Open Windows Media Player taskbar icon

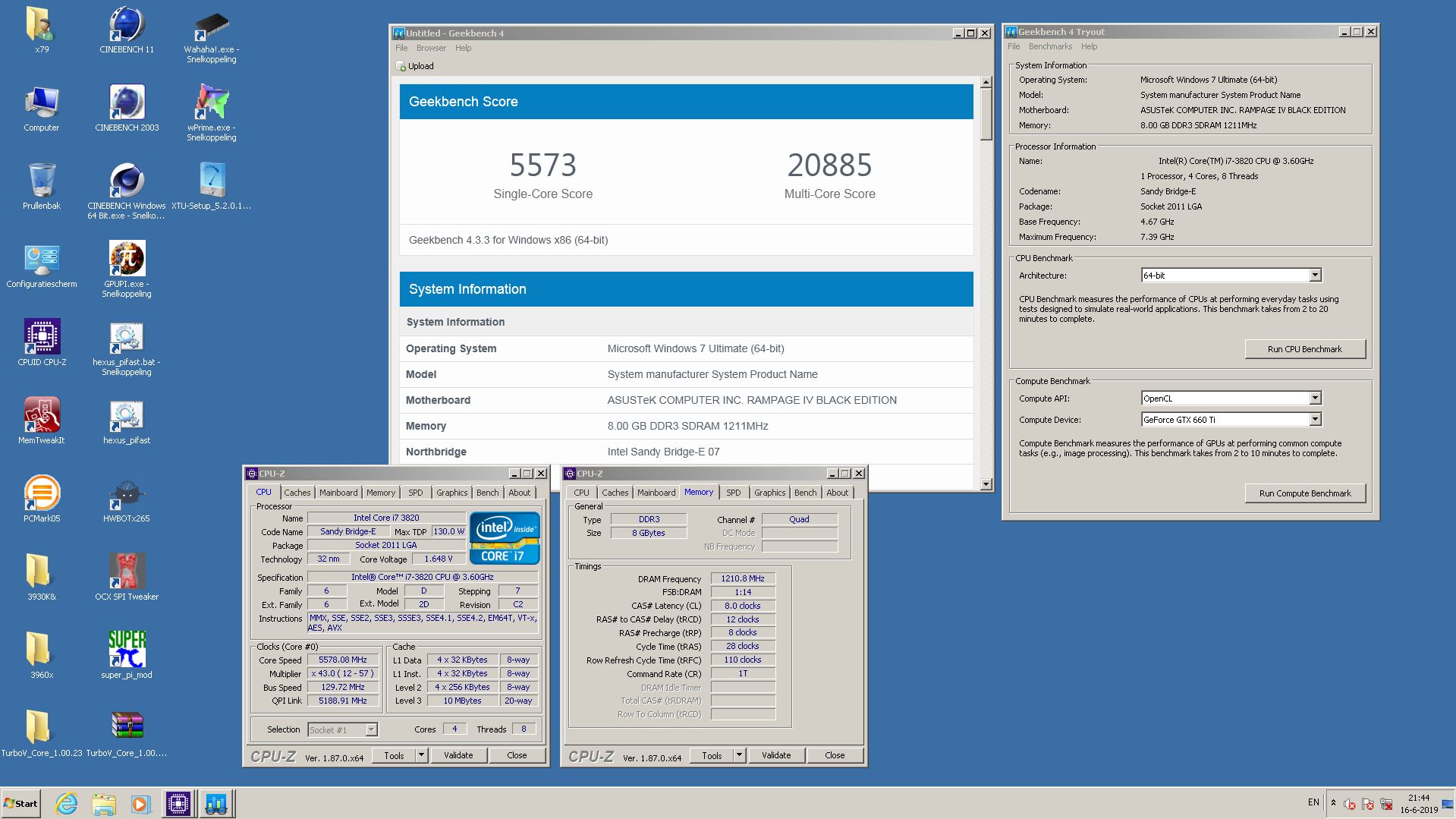point(140,804)
